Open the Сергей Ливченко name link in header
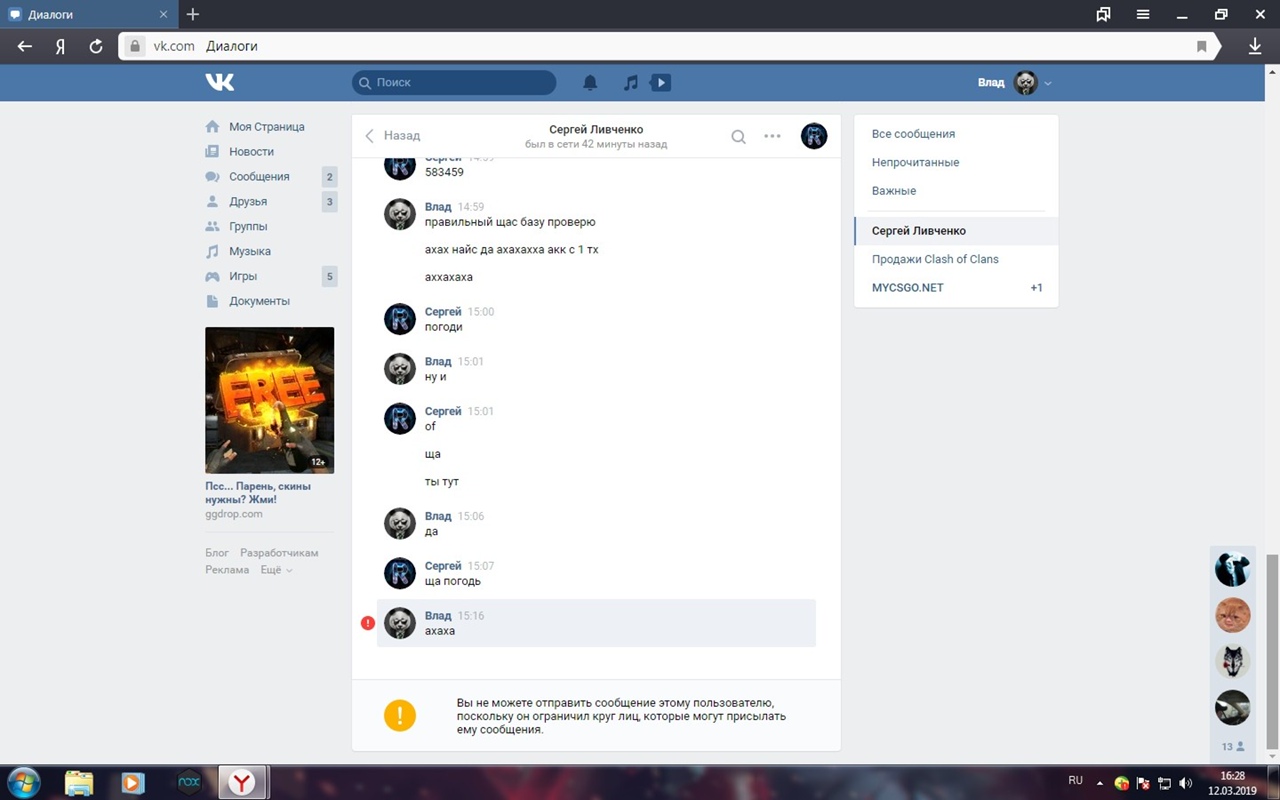1280x800 pixels. (596, 129)
